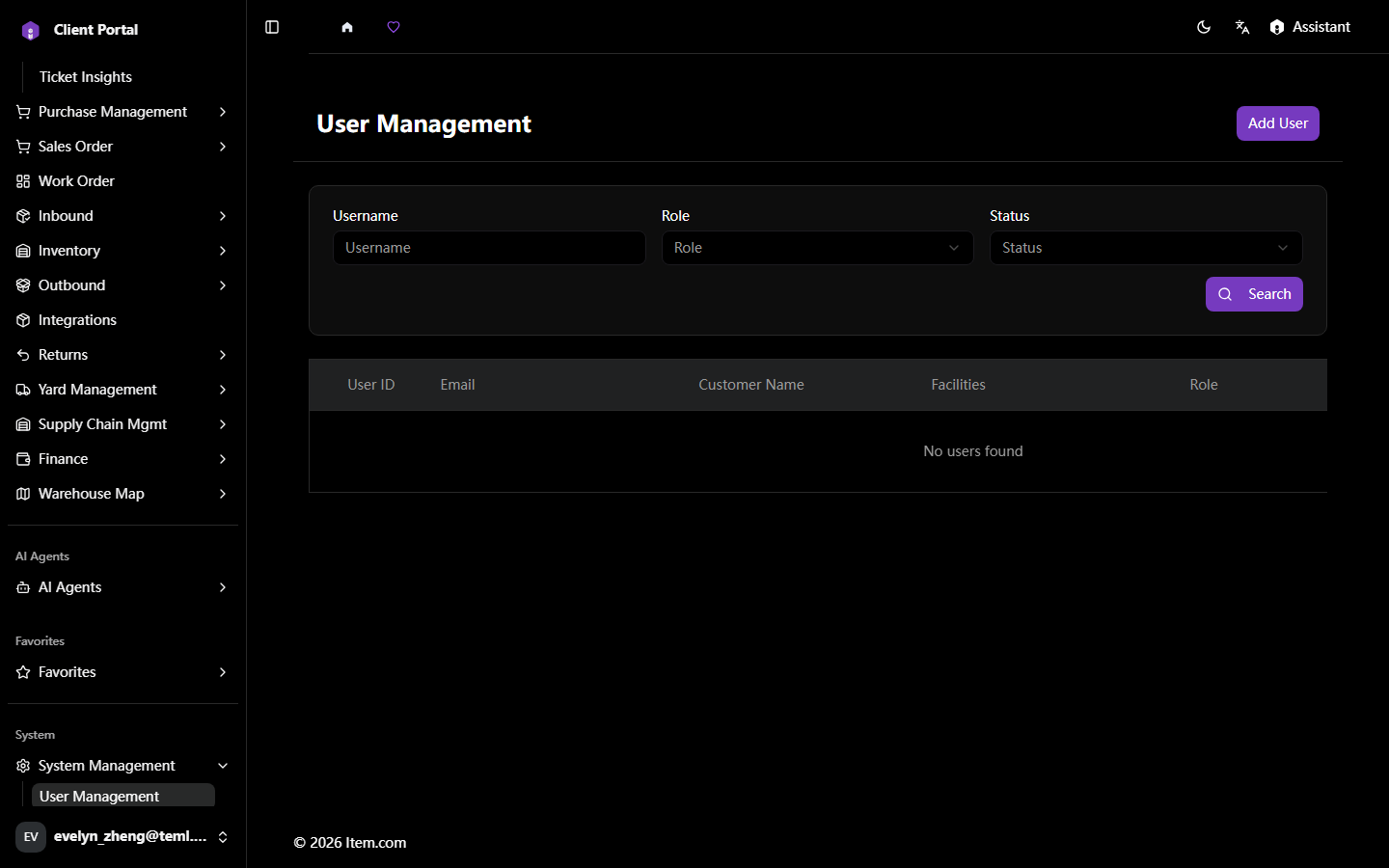Click the Role table column header
This screenshot has width=1389, height=868.
tap(1204, 385)
